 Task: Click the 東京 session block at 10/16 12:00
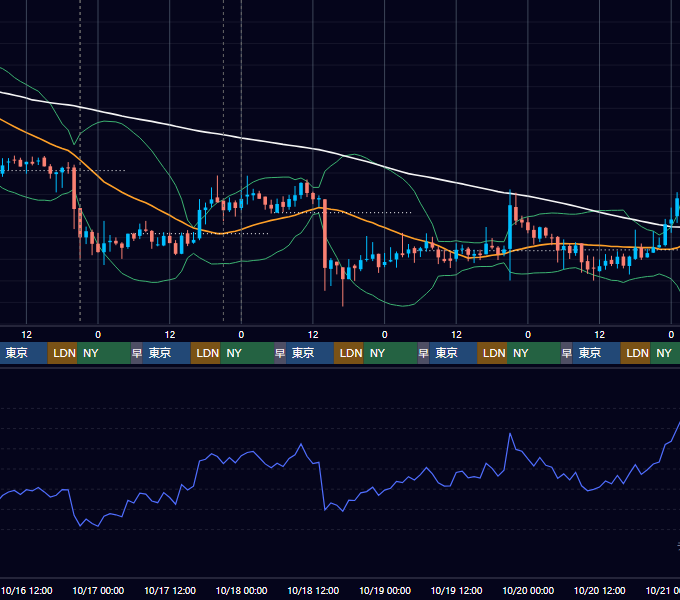pos(23,353)
